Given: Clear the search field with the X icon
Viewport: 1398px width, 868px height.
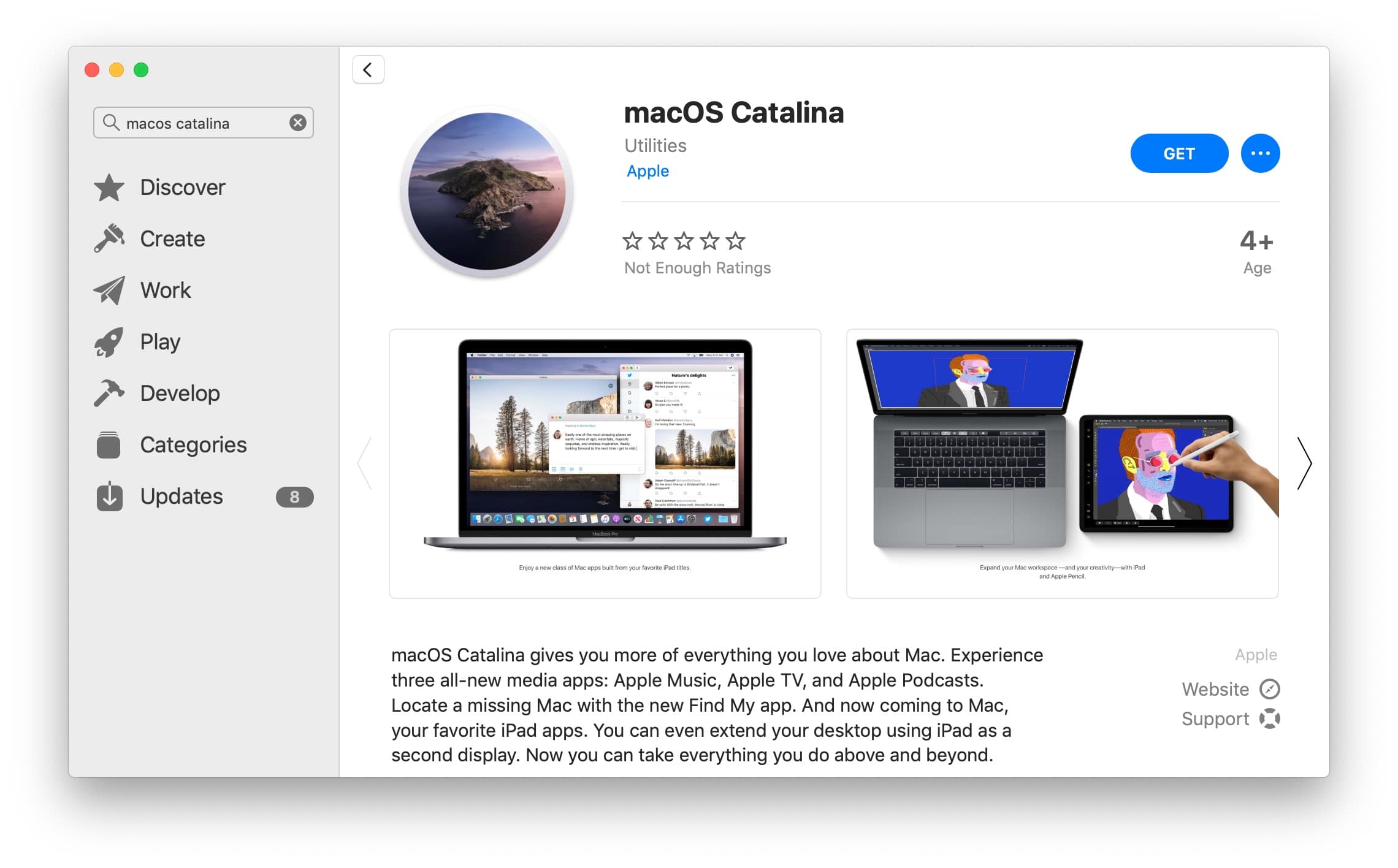Looking at the screenshot, I should pos(298,123).
